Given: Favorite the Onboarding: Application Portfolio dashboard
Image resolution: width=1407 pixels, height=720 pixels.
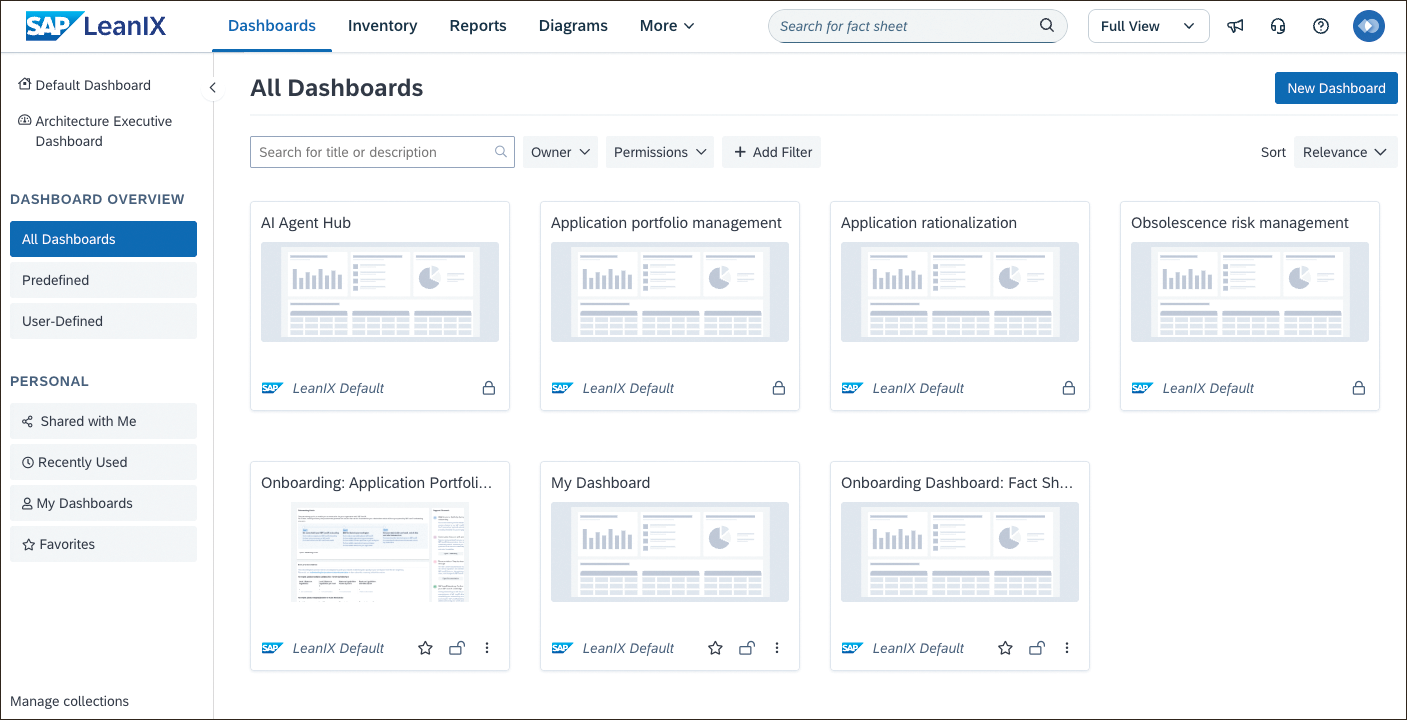Looking at the screenshot, I should 425,648.
